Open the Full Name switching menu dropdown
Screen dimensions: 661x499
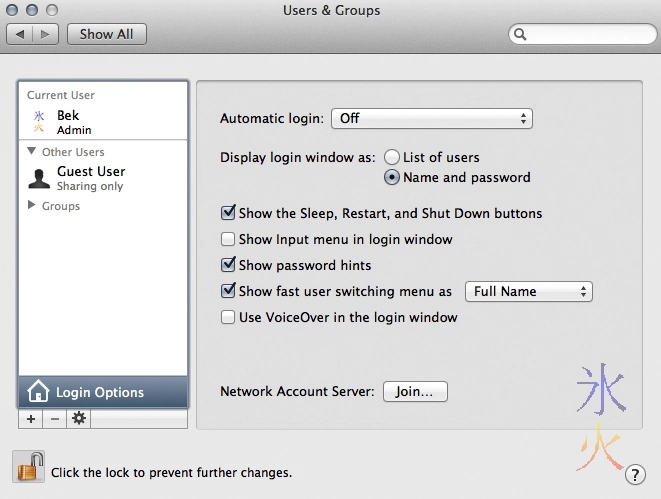[x=529, y=291]
